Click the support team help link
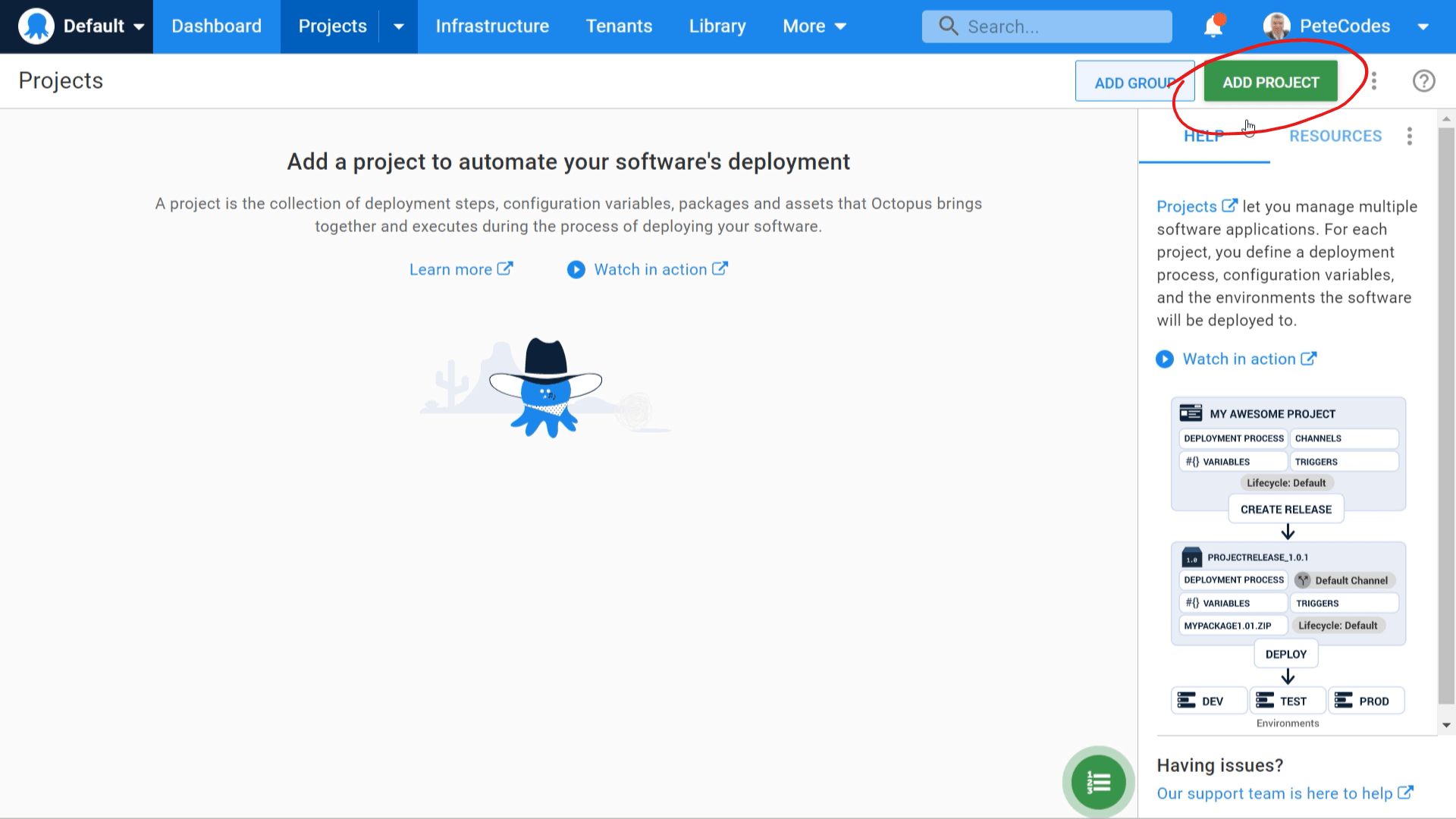This screenshot has height=819, width=1456. coord(1285,793)
